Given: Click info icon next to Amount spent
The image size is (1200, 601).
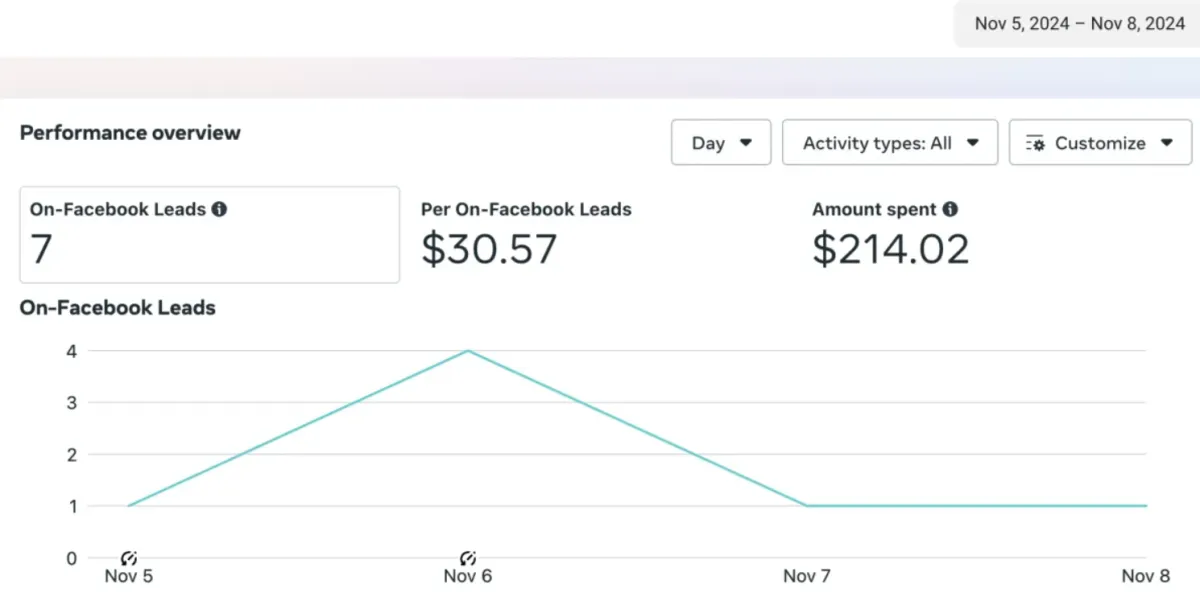Looking at the screenshot, I should 950,210.
